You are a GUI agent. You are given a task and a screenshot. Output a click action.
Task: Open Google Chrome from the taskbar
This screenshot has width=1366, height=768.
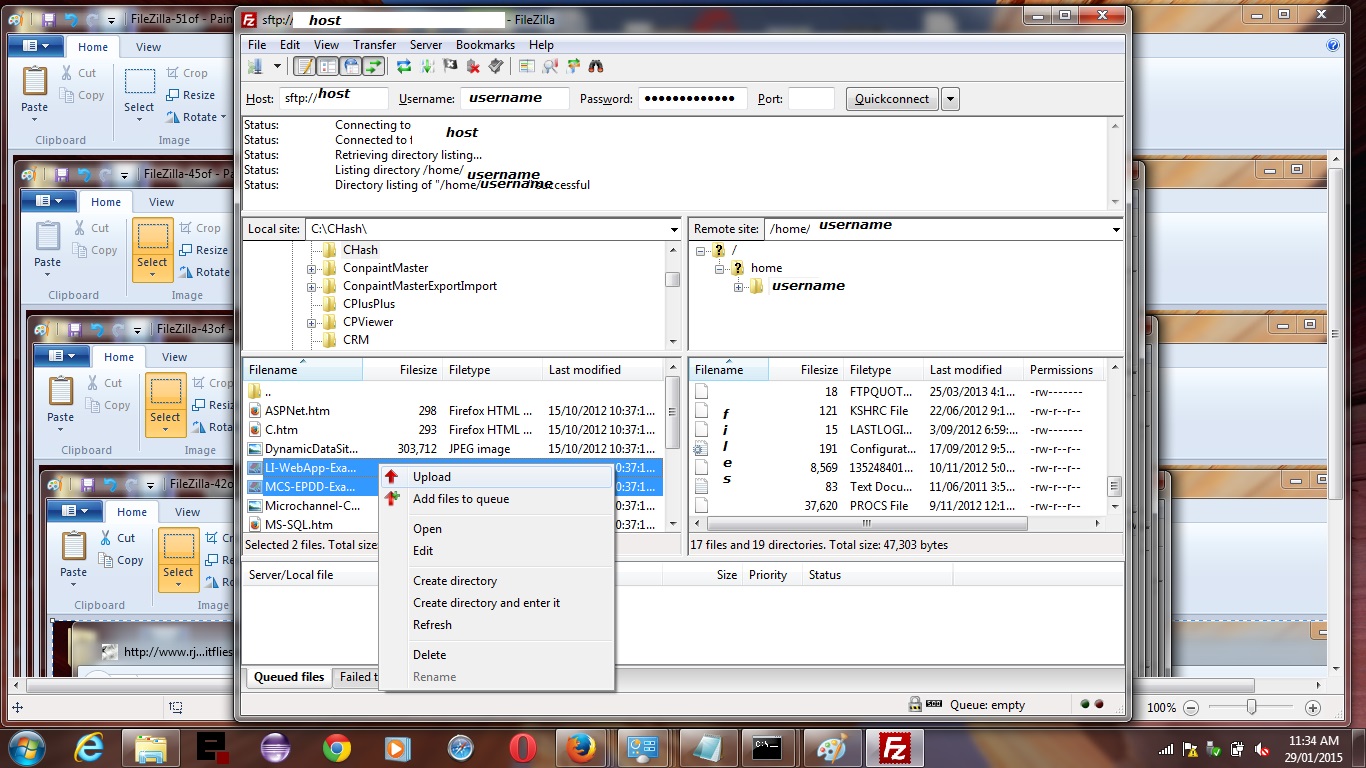click(337, 747)
